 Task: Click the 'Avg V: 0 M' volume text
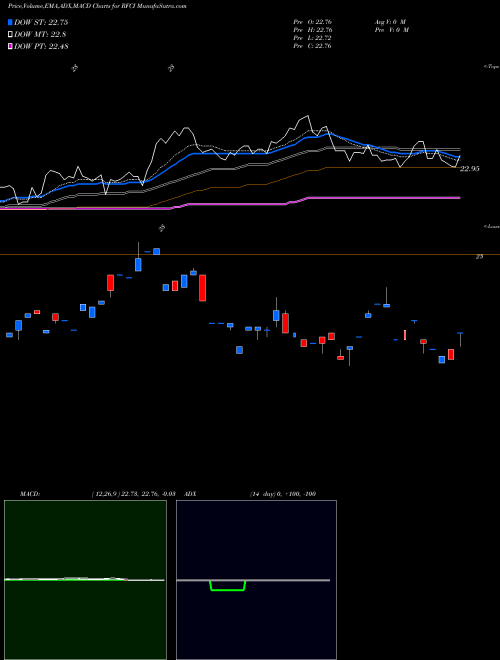(x=389, y=22)
